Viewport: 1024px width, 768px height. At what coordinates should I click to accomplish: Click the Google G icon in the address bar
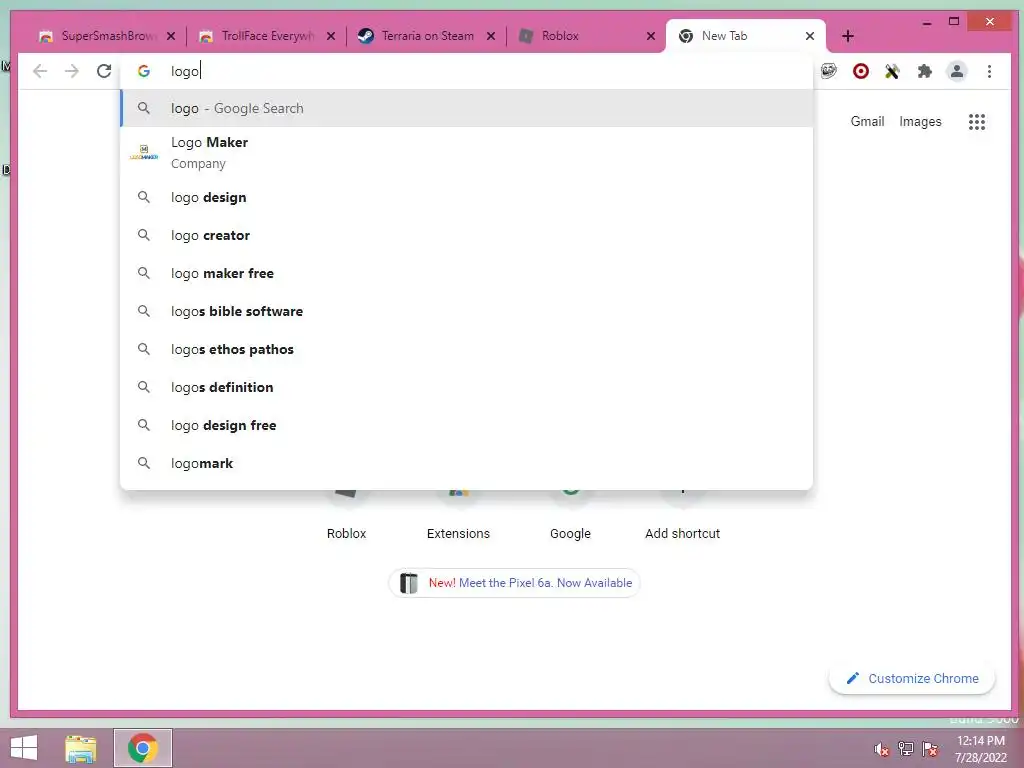(x=144, y=71)
